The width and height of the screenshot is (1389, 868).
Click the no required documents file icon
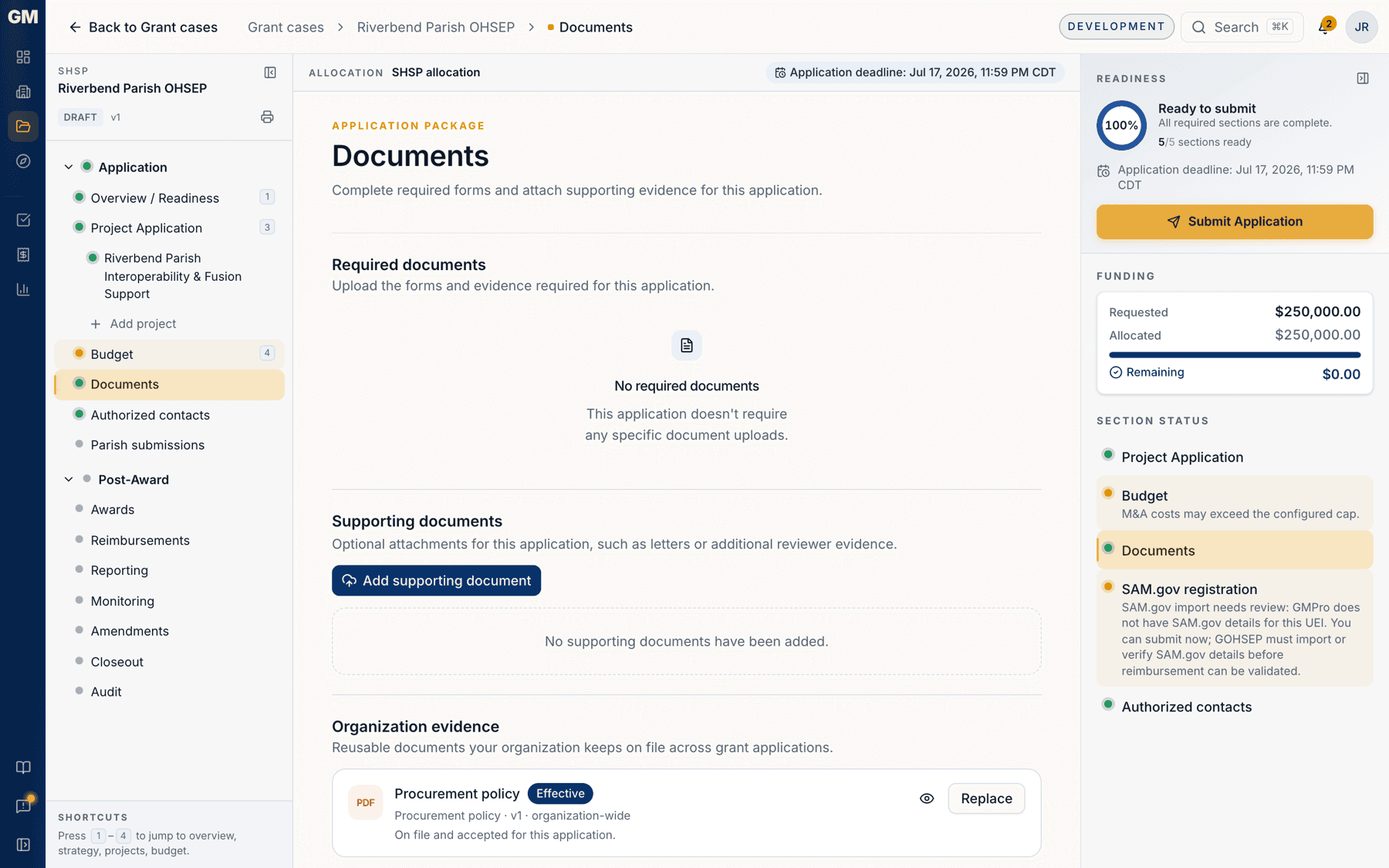pyautogui.click(x=686, y=346)
